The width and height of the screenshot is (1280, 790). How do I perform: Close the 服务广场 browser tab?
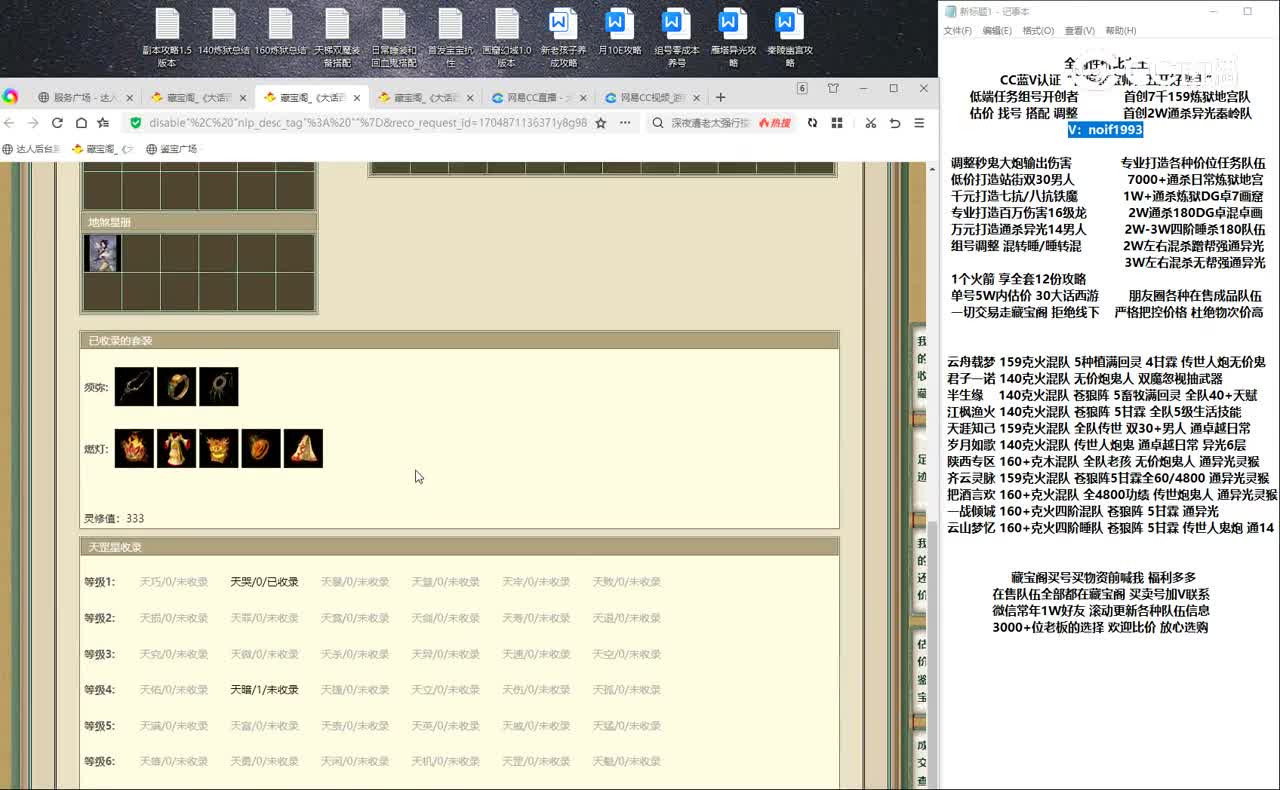point(128,98)
